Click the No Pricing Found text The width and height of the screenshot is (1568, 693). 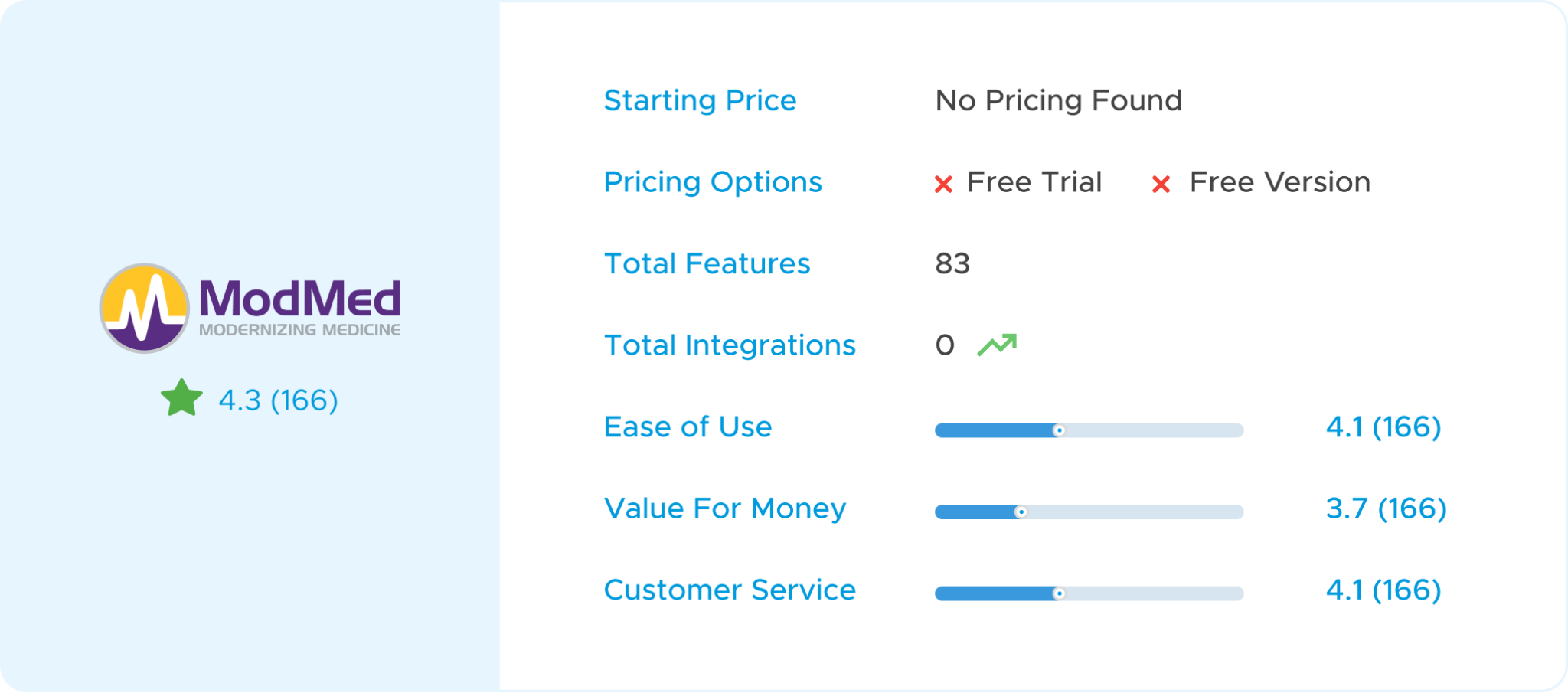tap(1059, 100)
